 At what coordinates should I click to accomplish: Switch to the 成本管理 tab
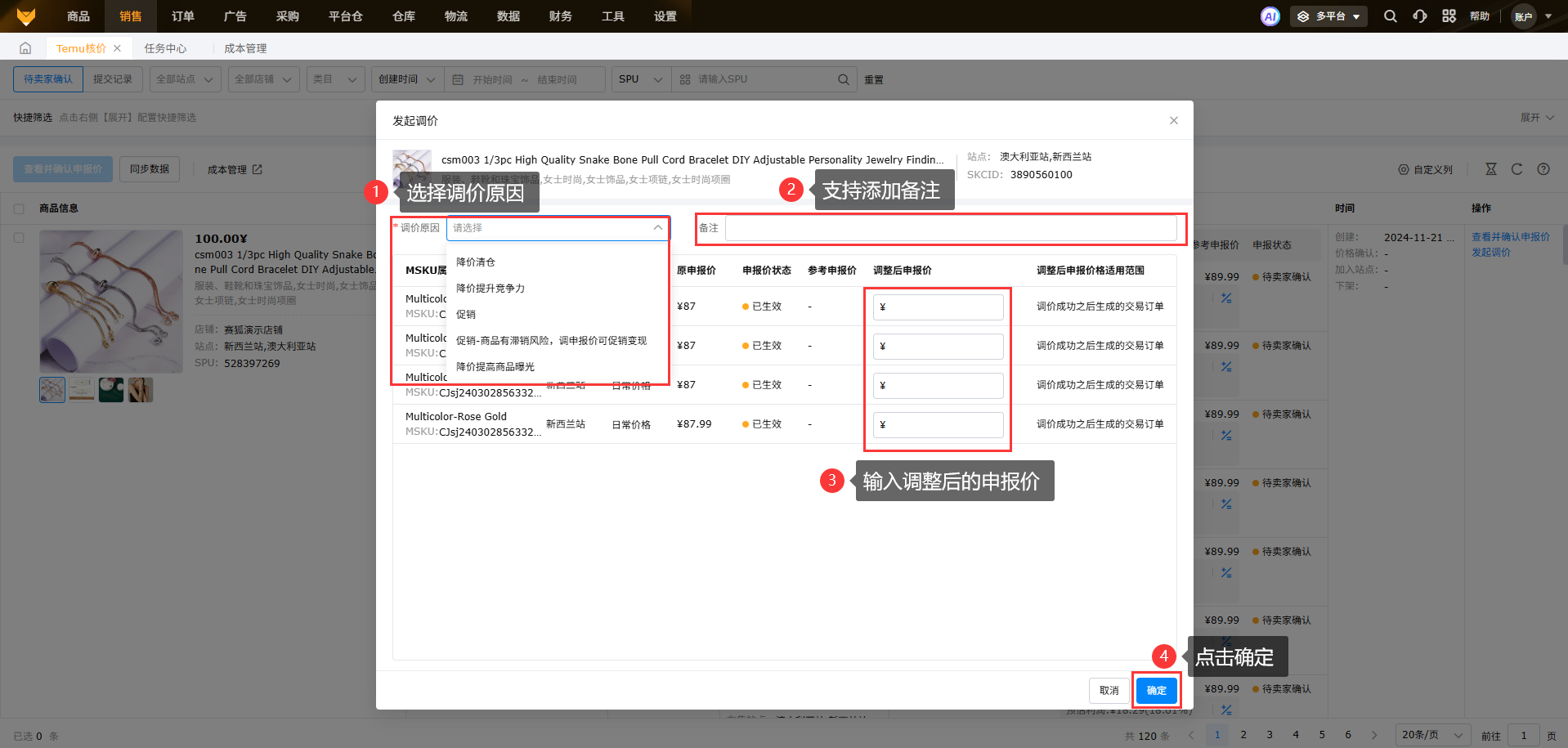(245, 48)
